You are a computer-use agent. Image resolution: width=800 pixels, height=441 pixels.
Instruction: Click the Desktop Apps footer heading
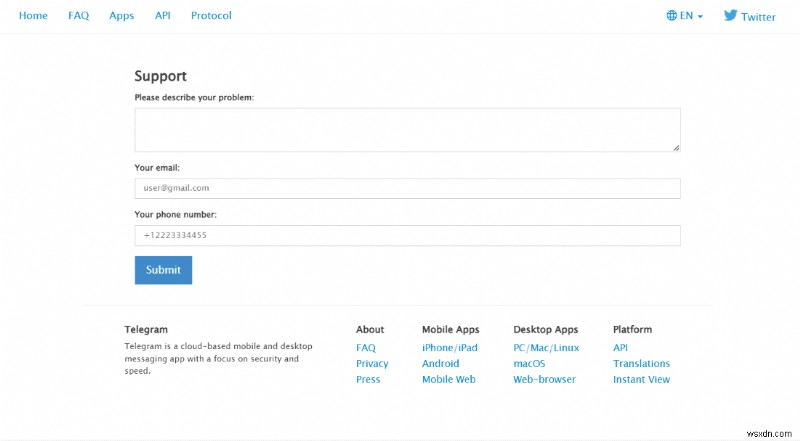coord(545,330)
